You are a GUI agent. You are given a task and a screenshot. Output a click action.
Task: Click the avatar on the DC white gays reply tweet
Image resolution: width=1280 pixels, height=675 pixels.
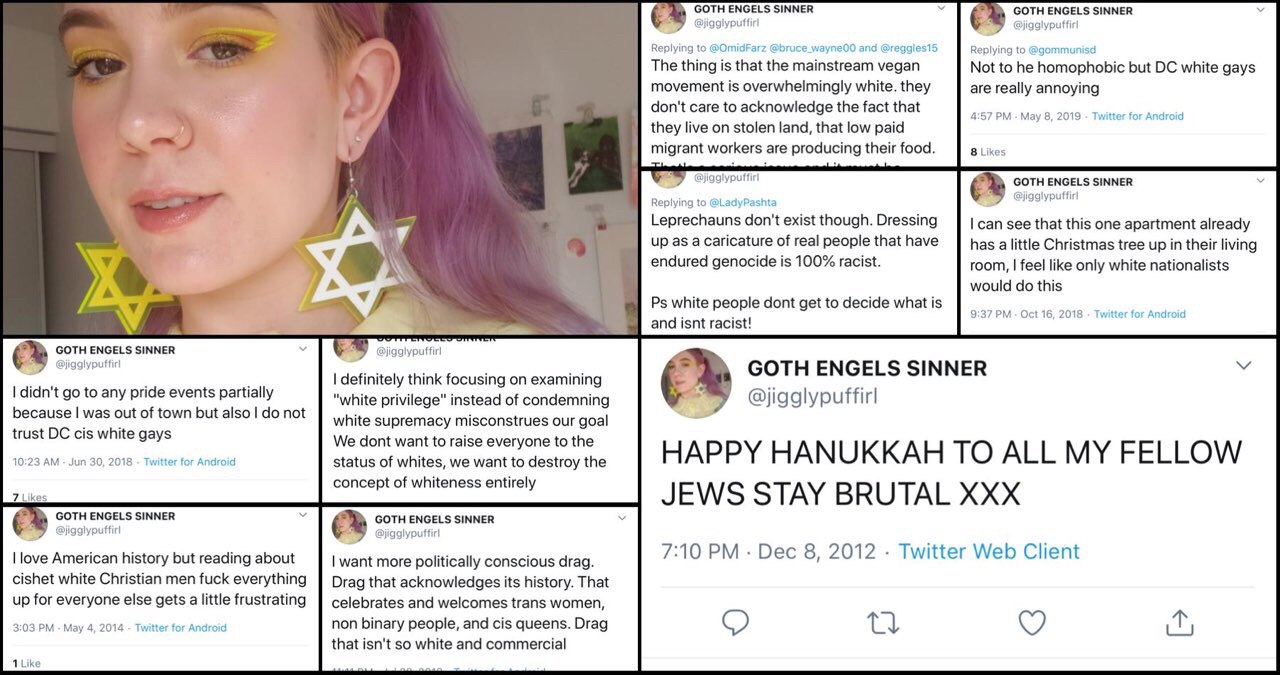click(987, 17)
